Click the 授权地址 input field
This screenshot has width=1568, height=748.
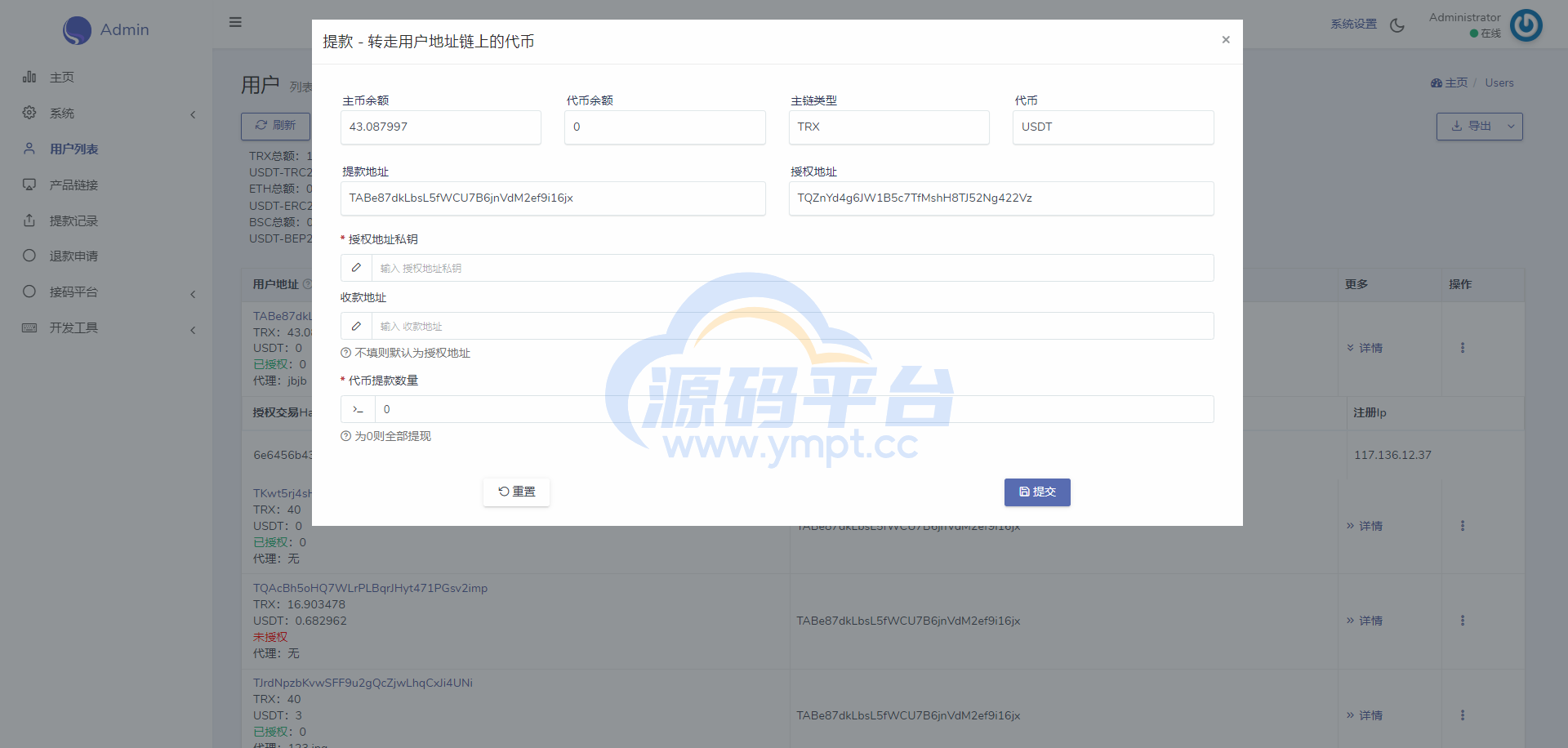click(x=1001, y=198)
